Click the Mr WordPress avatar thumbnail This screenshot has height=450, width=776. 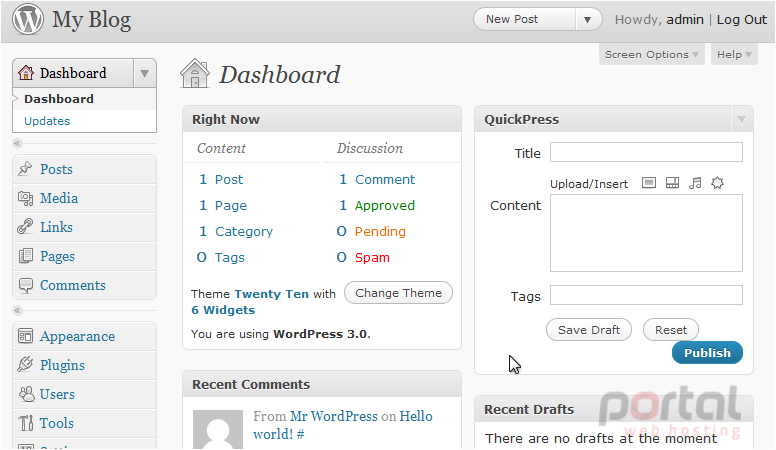[x=218, y=430]
